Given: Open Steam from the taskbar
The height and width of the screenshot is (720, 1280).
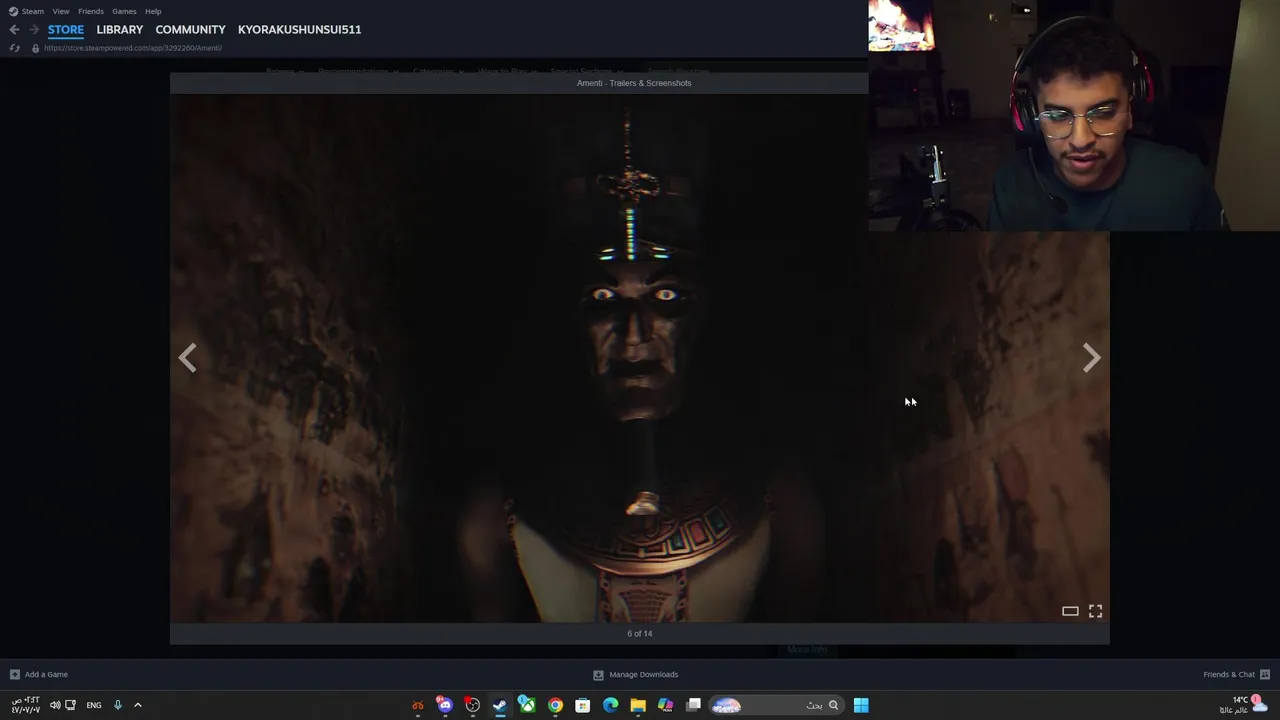Looking at the screenshot, I should [x=499, y=705].
